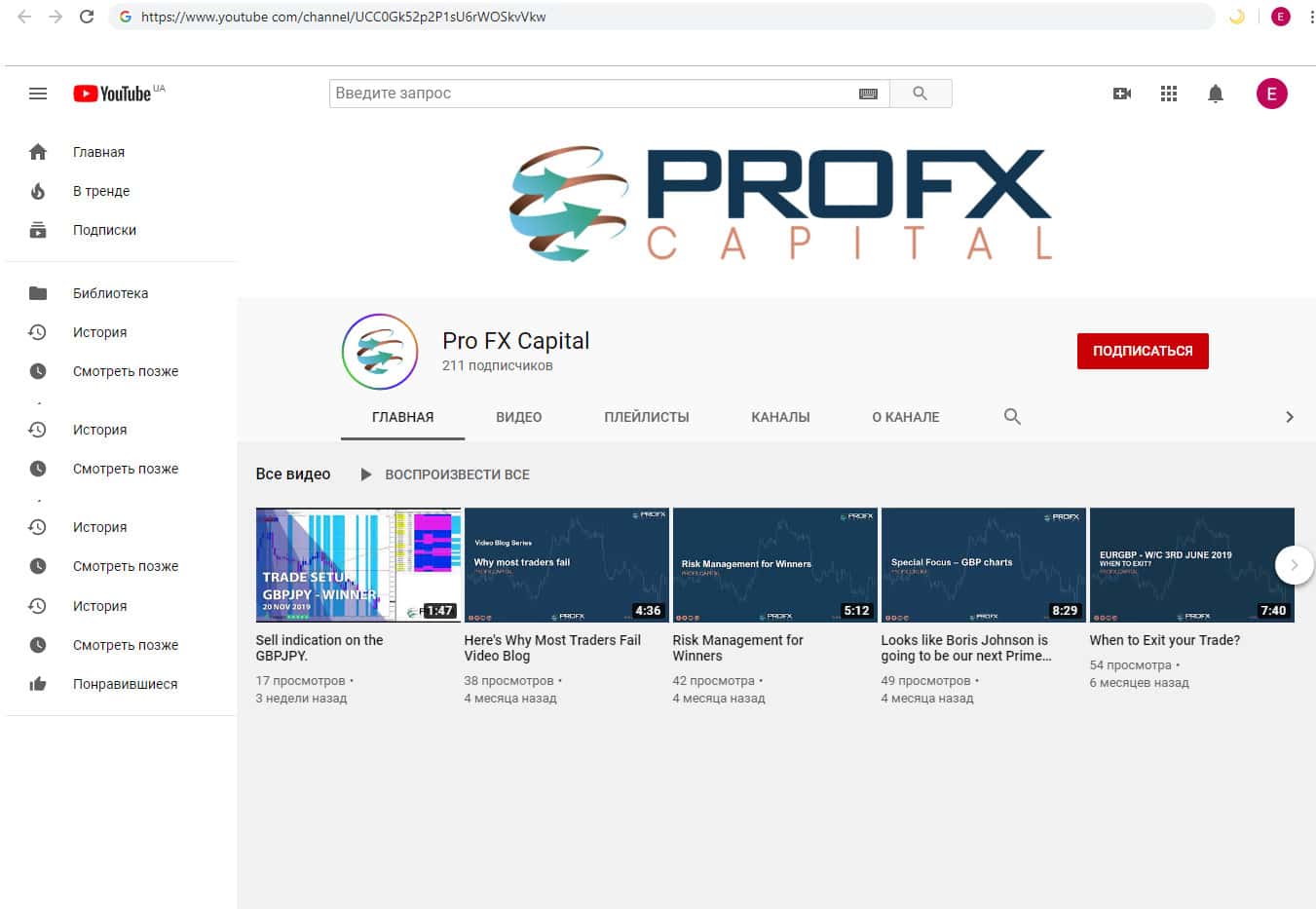1316x909 pixels.
Task: Switch to the ВИДЕО tab
Action: [x=519, y=417]
